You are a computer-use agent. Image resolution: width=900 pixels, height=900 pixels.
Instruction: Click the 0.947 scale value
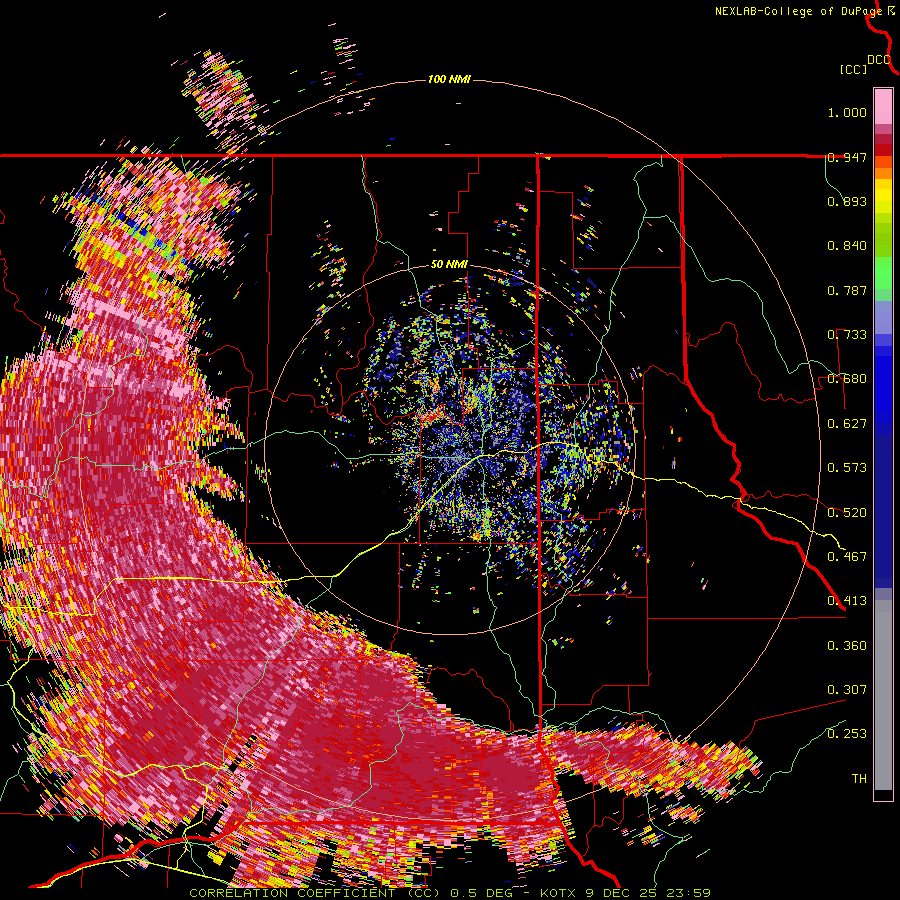pyautogui.click(x=847, y=157)
